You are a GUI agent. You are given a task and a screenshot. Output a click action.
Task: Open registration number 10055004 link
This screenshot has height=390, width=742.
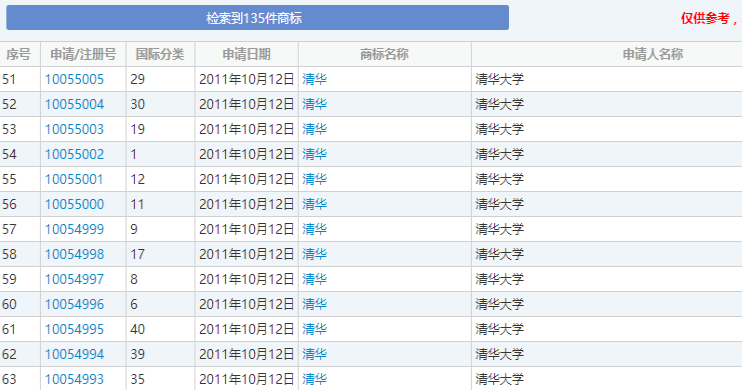(74, 104)
